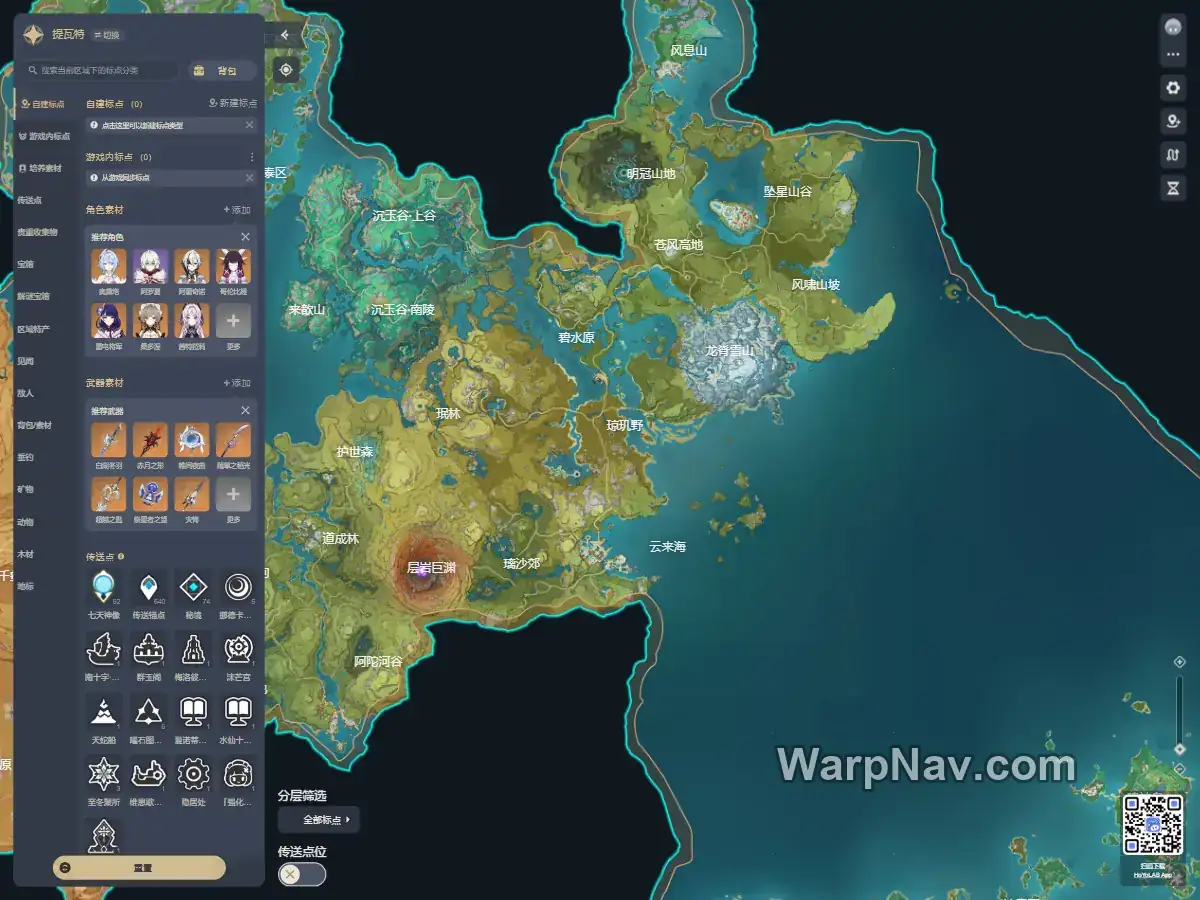The height and width of the screenshot is (900, 1200).
Task: Select the 群玉阁 palace icon
Action: click(149, 649)
